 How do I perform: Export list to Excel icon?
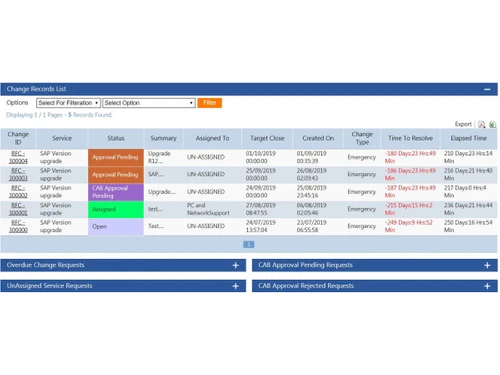(492, 124)
